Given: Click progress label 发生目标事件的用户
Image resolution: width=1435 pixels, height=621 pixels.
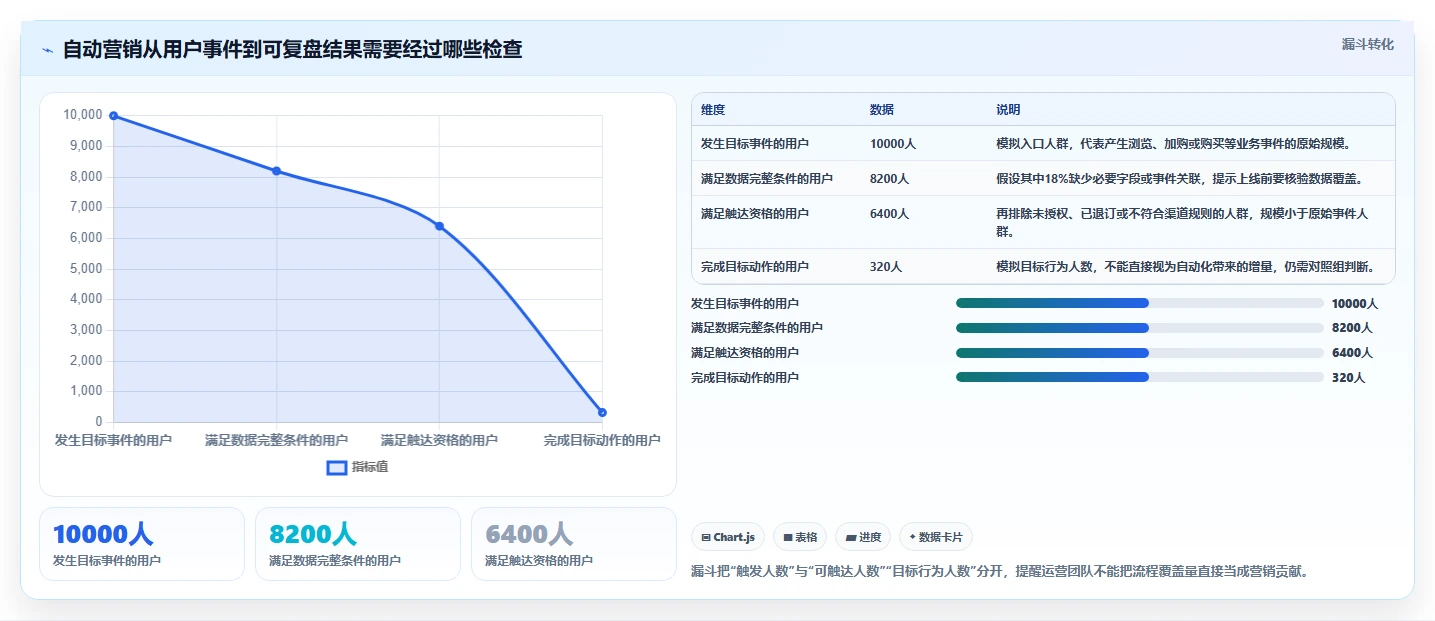Looking at the screenshot, I should click(x=745, y=303).
